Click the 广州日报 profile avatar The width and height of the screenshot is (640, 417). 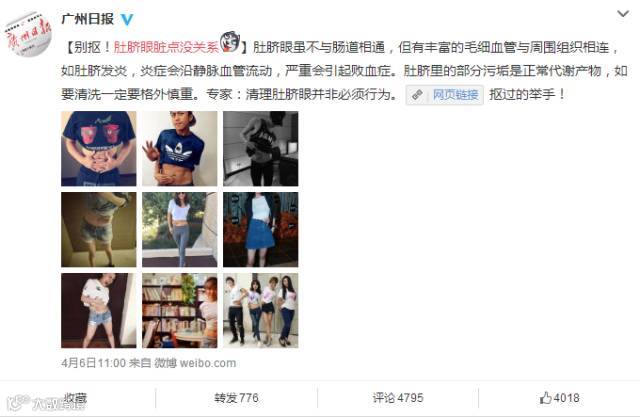pyautogui.click(x=28, y=35)
